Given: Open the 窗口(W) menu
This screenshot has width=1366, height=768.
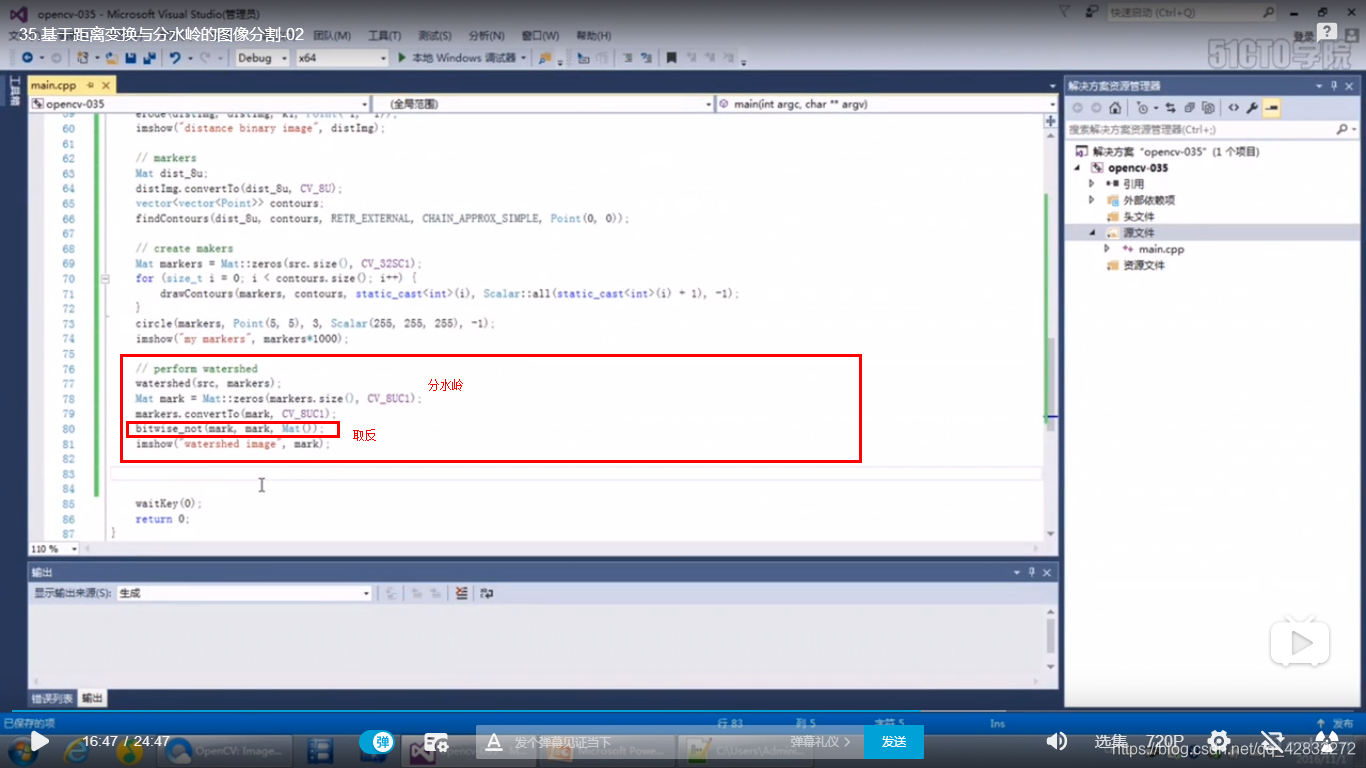Looking at the screenshot, I should click(x=540, y=35).
